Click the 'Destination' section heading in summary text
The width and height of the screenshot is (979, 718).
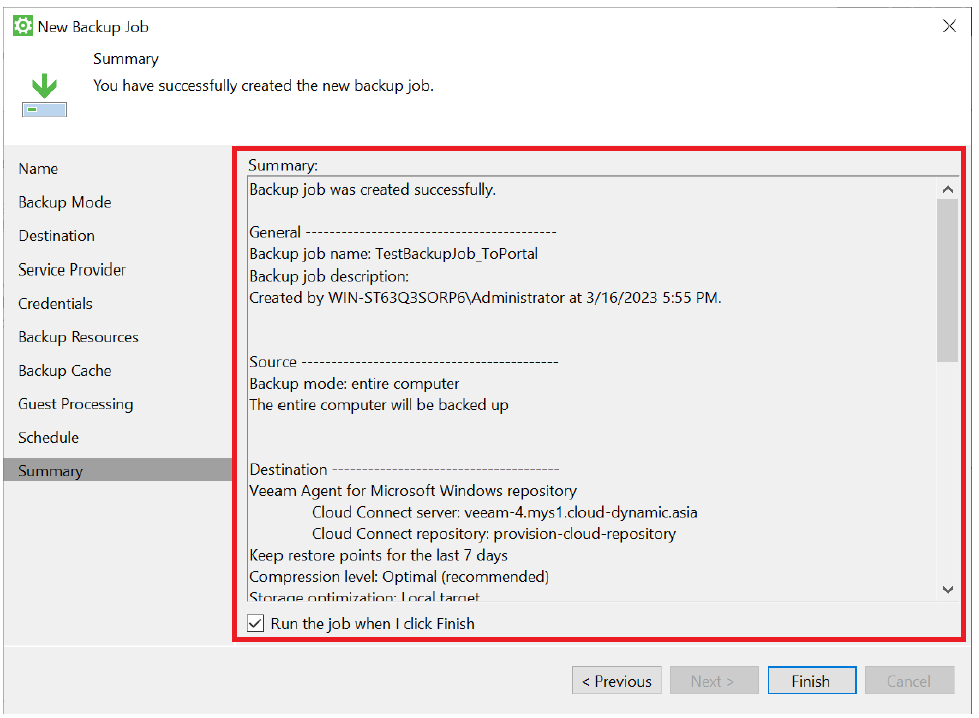coord(288,470)
